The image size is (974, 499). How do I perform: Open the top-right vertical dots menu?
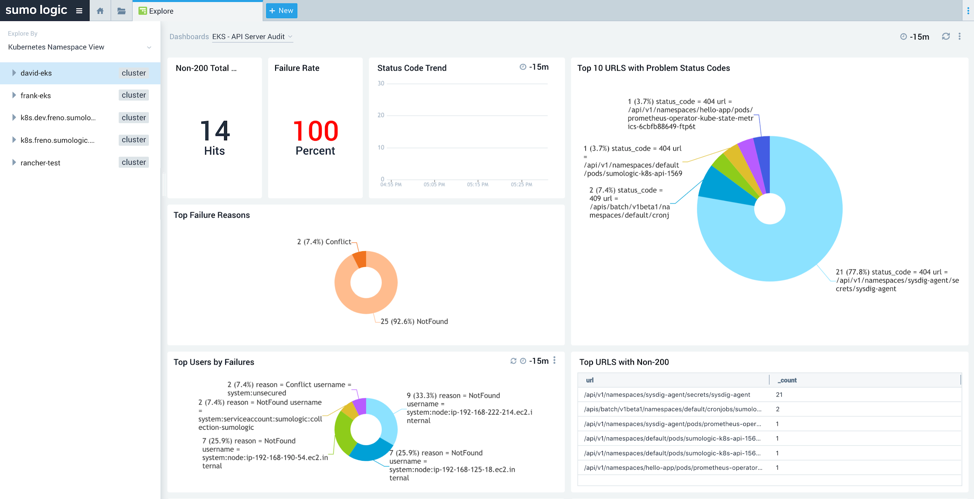[x=970, y=11]
